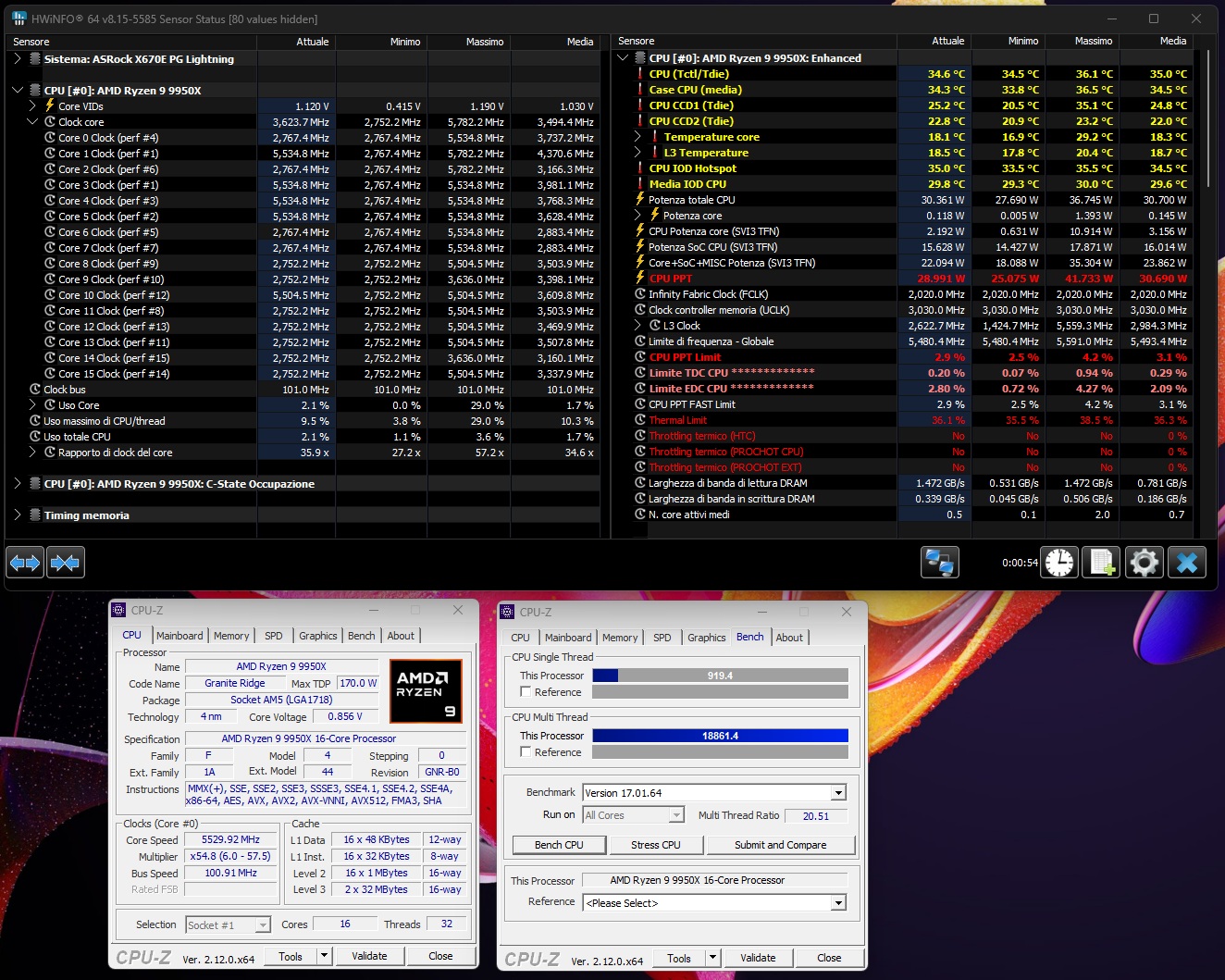Viewport: 1225px width, 980px height.
Task: Open the Benchmark Version 17.01.64 dropdown
Action: (x=838, y=792)
